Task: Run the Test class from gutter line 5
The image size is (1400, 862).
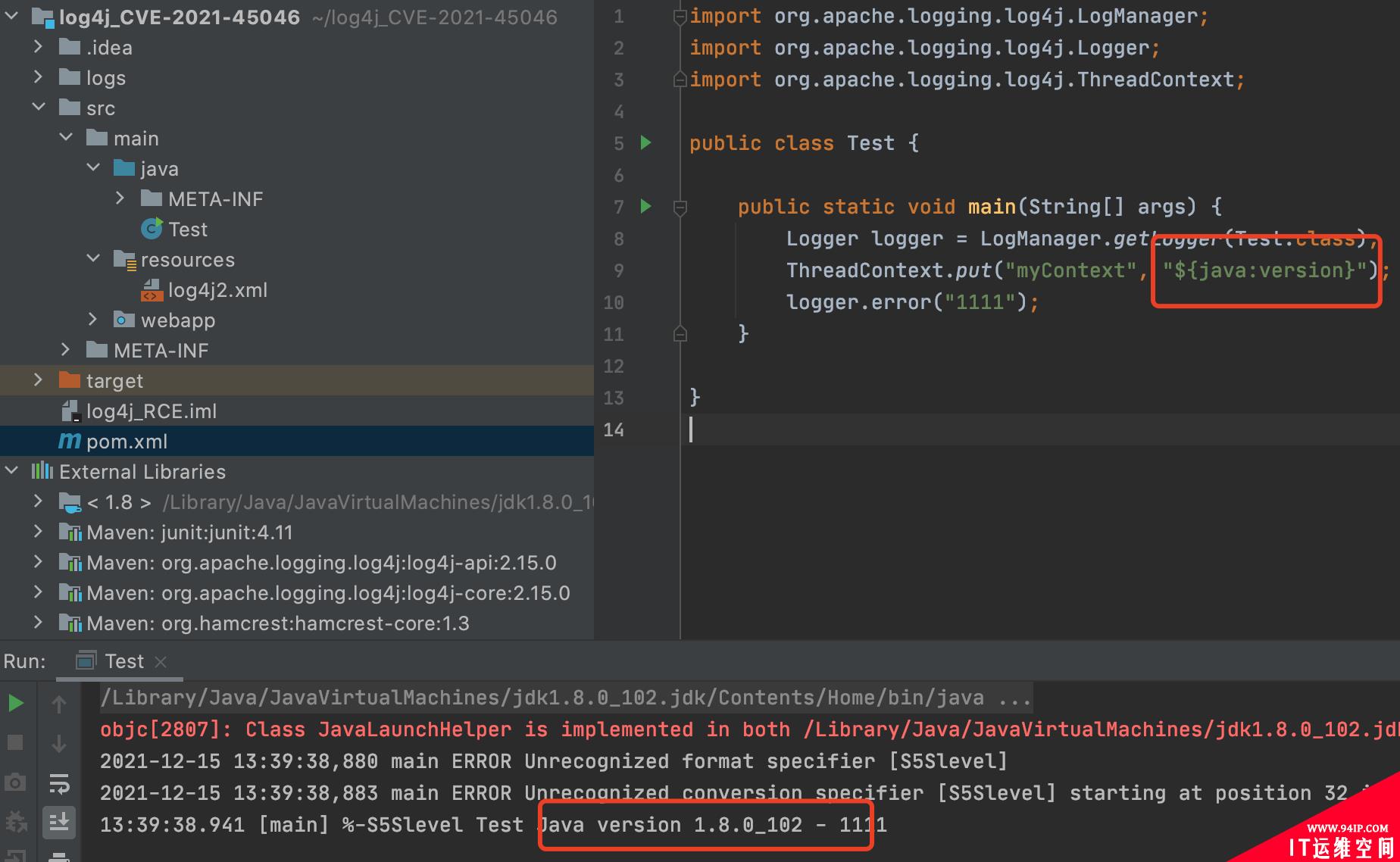Action: pos(646,142)
